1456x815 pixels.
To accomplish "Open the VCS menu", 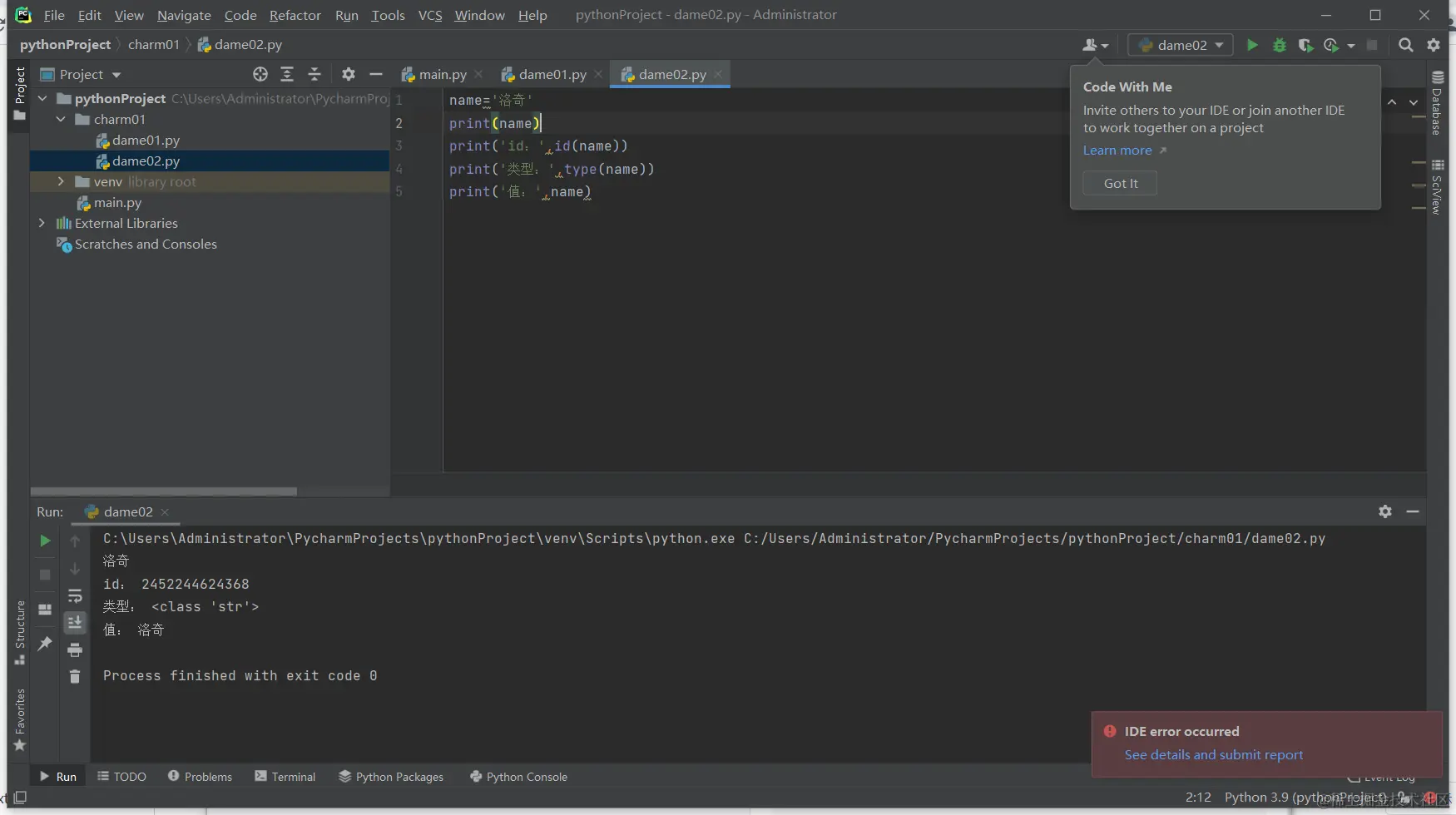I will tap(430, 15).
